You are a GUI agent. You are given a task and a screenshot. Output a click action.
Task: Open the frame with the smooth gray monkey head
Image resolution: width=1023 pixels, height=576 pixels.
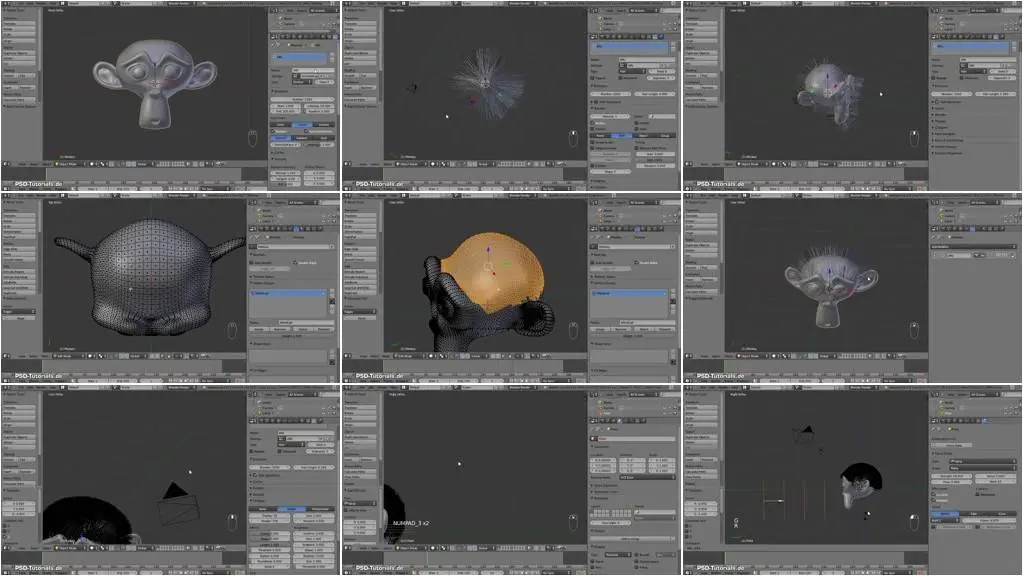170,95
